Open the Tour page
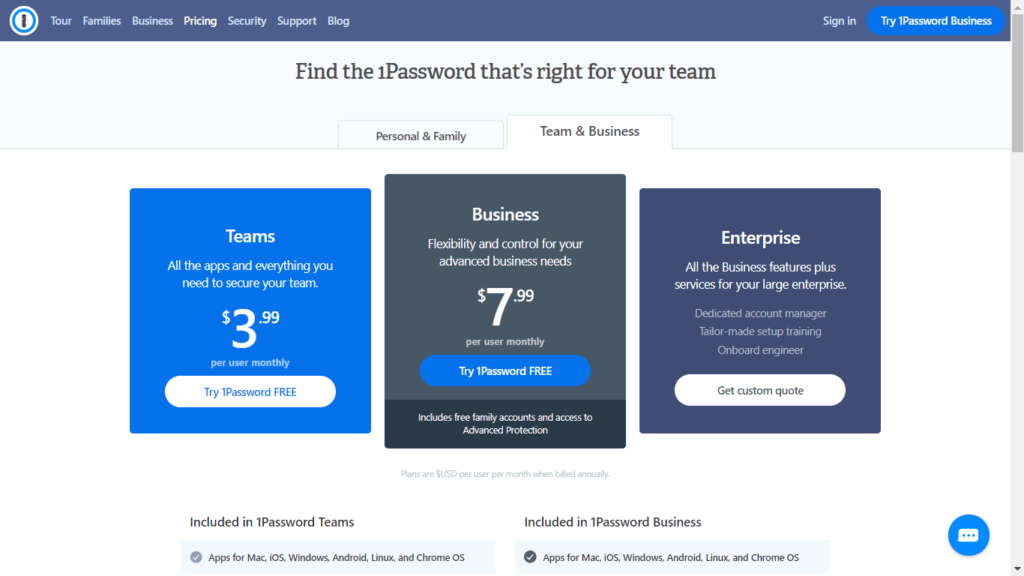Viewport: 1024px width, 576px height. pyautogui.click(x=61, y=20)
